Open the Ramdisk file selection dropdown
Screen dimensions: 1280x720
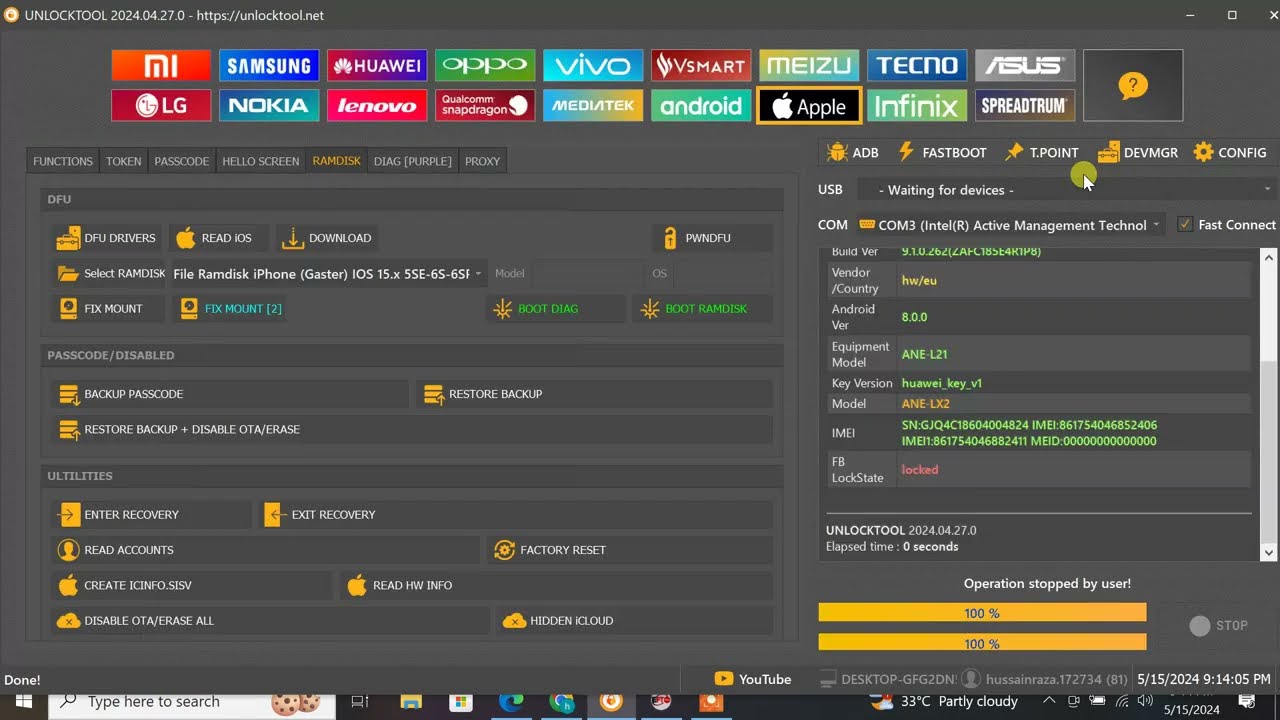tap(328, 274)
